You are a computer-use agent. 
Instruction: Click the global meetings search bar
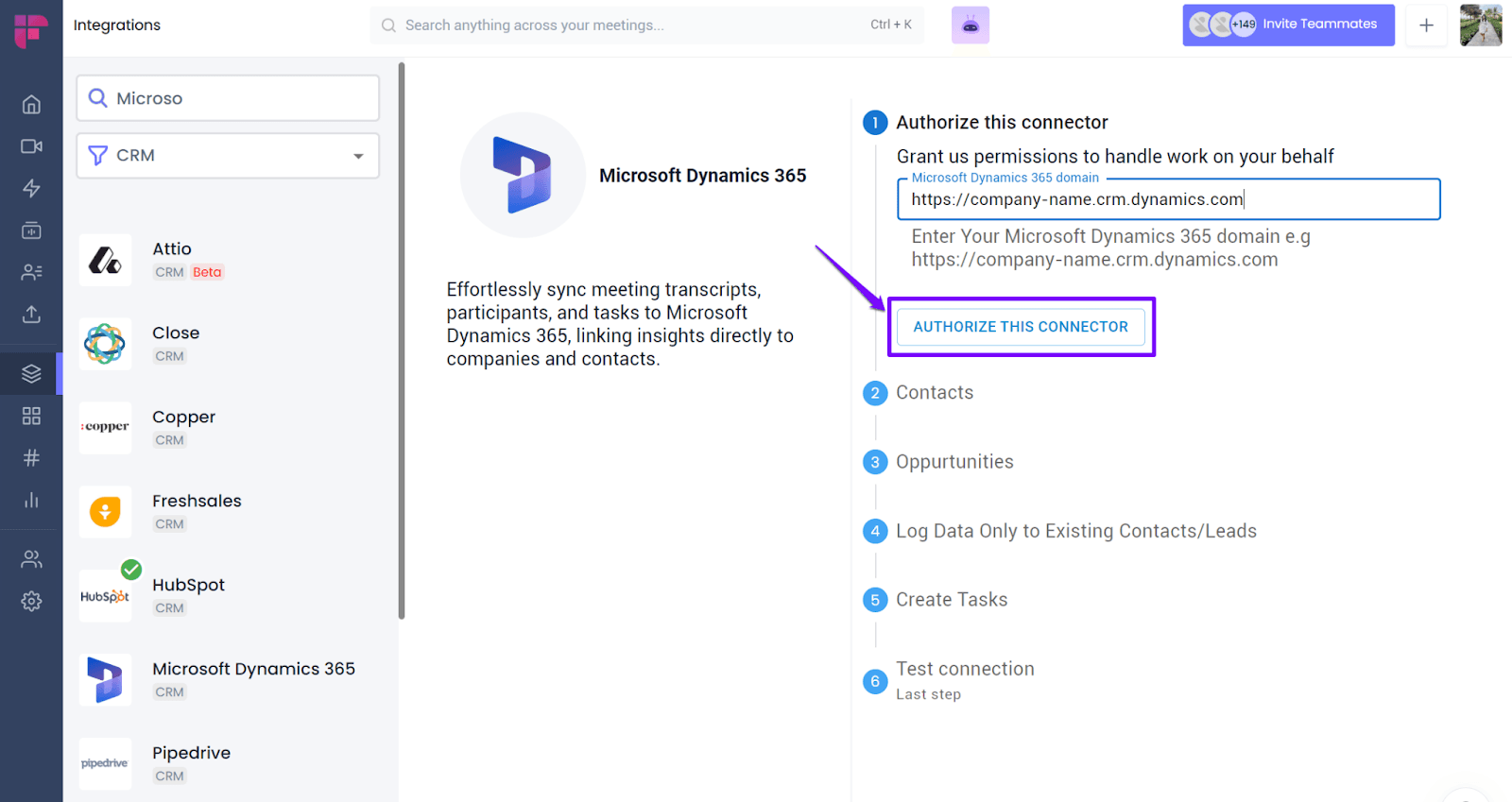point(647,26)
